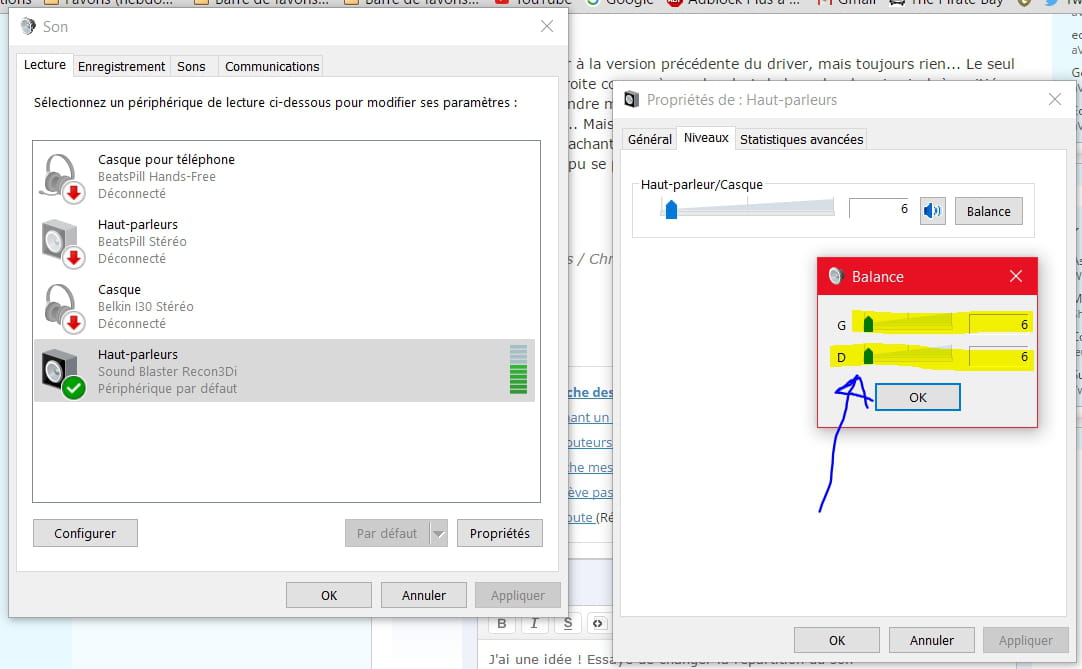This screenshot has width=1082, height=669.
Task: Click the YouTube bookmark in browser bar
Action: point(533,3)
